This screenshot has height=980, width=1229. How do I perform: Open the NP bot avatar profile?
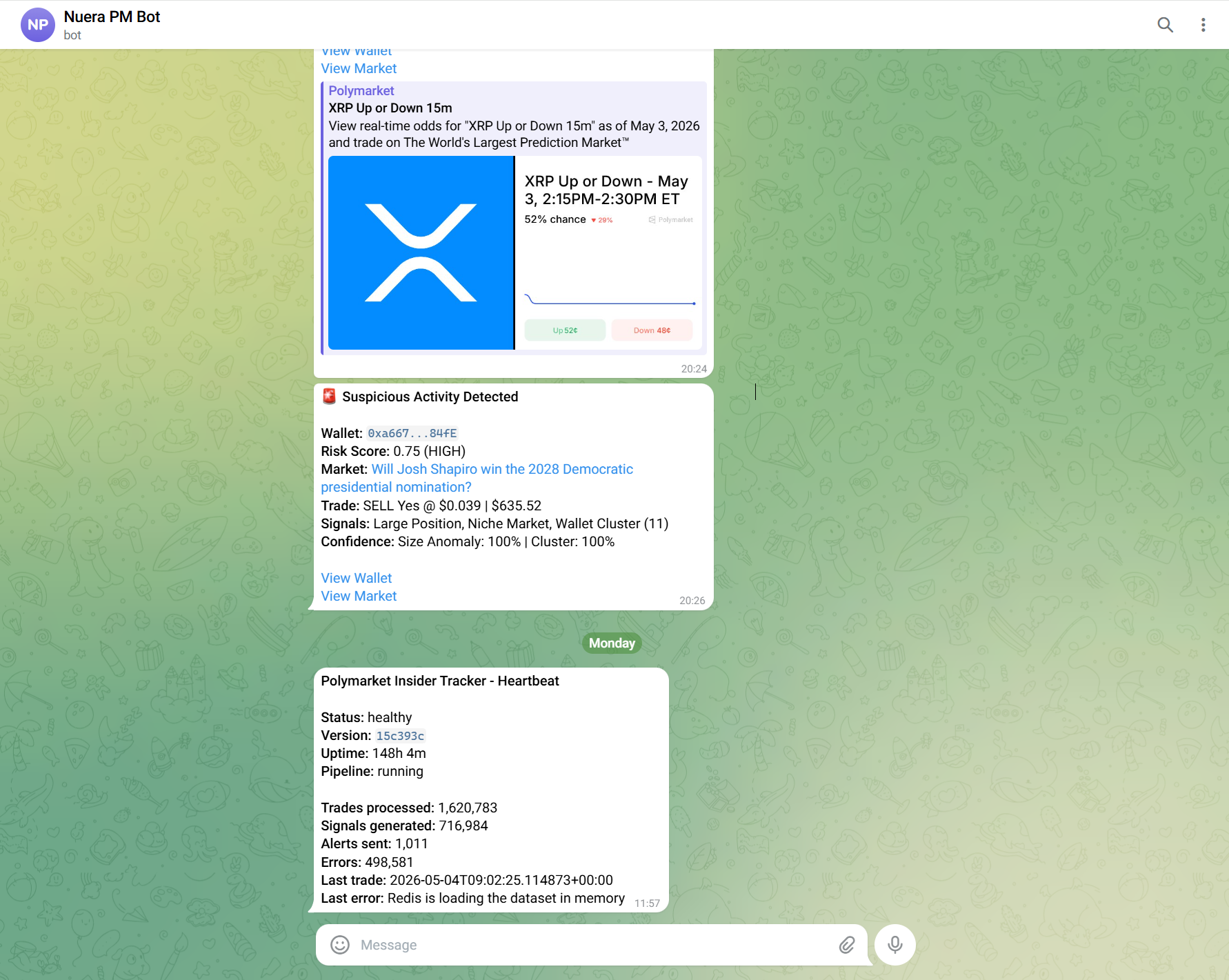tap(38, 25)
